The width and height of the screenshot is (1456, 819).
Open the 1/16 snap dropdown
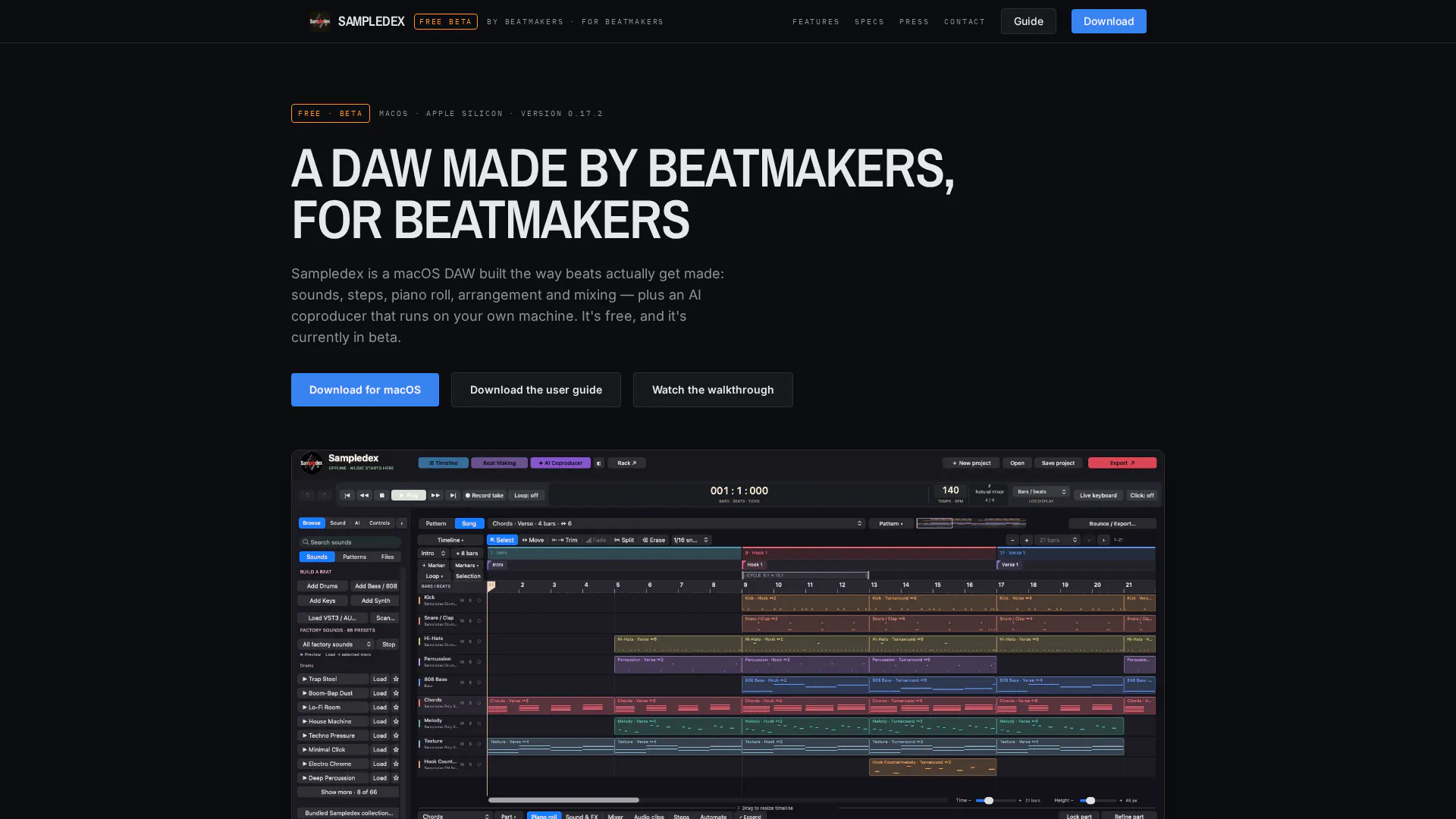point(691,540)
